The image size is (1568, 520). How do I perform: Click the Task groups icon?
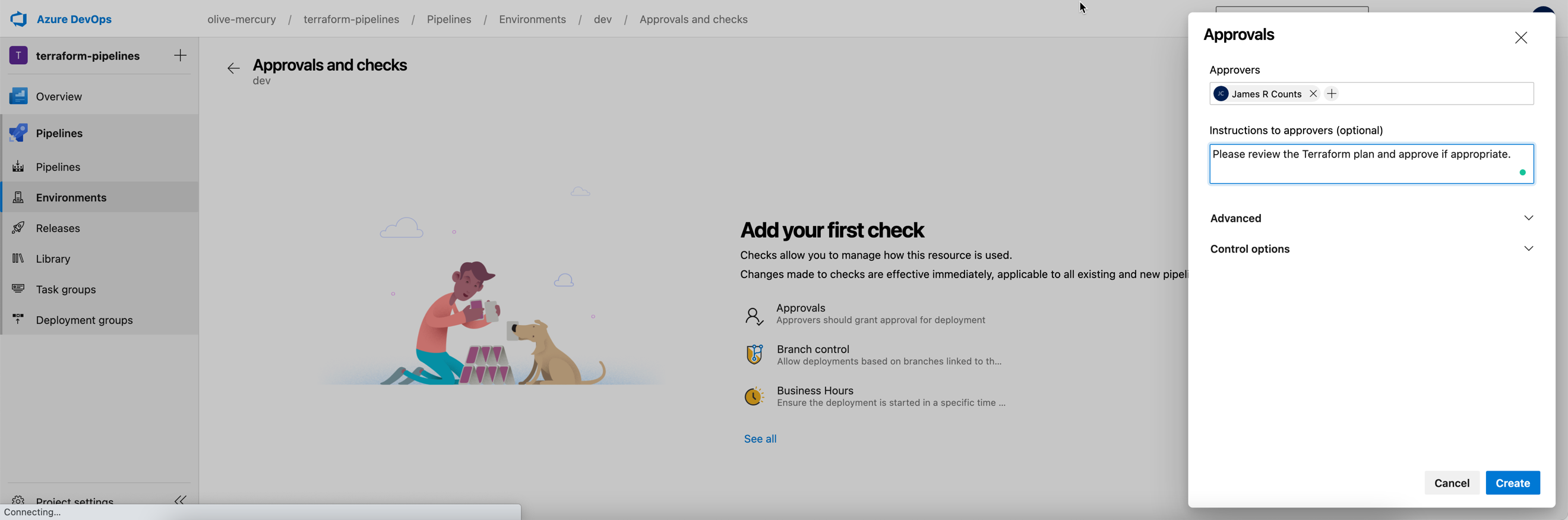click(x=18, y=289)
